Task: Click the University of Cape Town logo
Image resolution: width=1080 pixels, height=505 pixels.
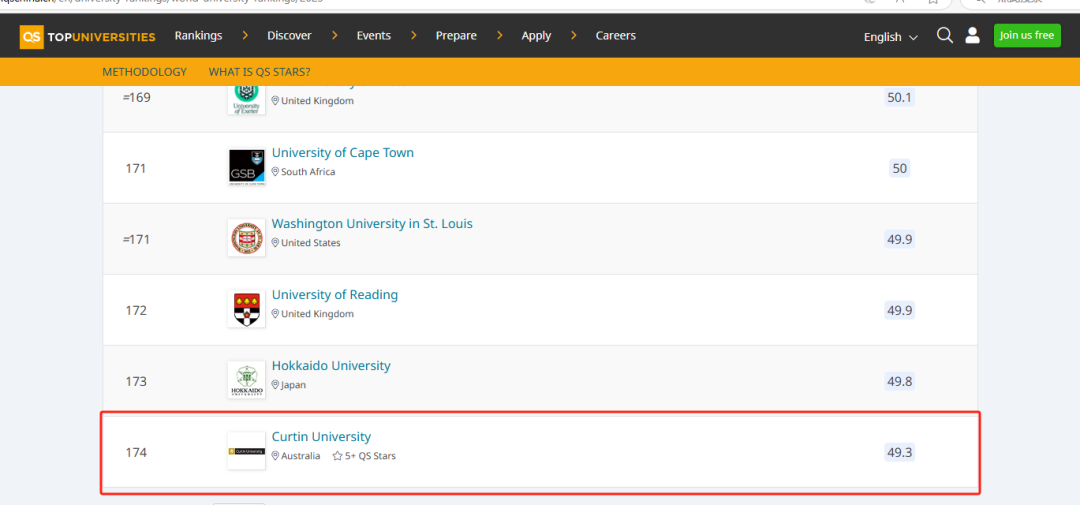Action: pyautogui.click(x=246, y=168)
